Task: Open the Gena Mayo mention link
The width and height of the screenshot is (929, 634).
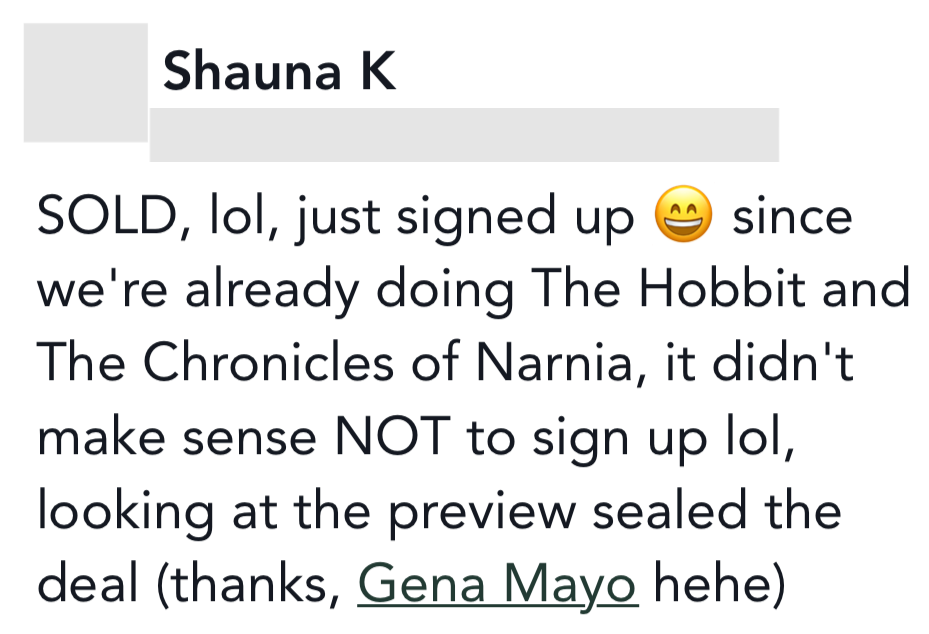Action: [498, 584]
